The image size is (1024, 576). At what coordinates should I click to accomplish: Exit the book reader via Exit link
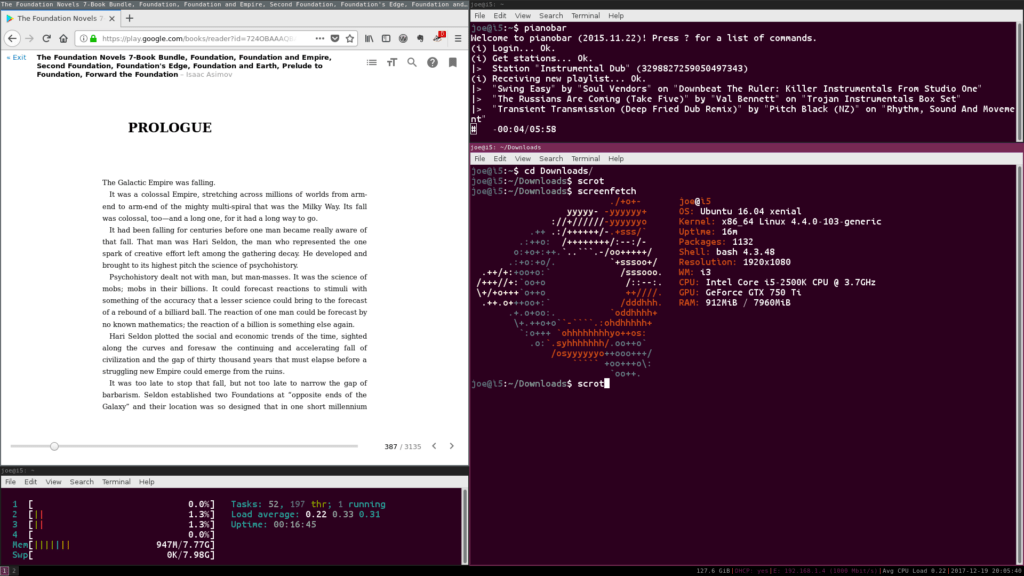click(16, 57)
